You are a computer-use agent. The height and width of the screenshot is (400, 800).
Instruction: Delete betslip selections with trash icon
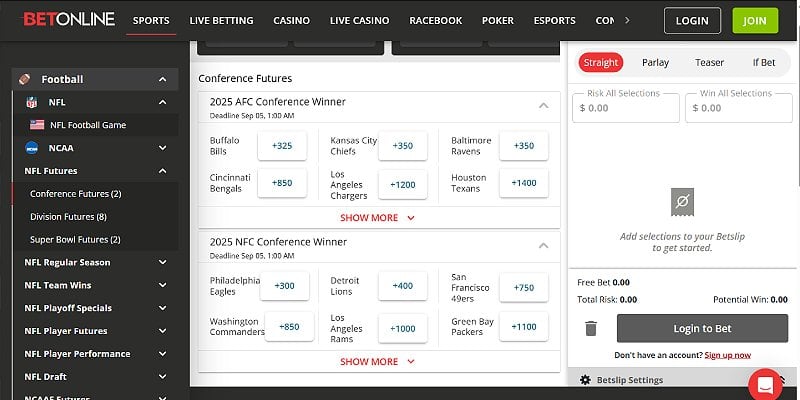point(591,328)
